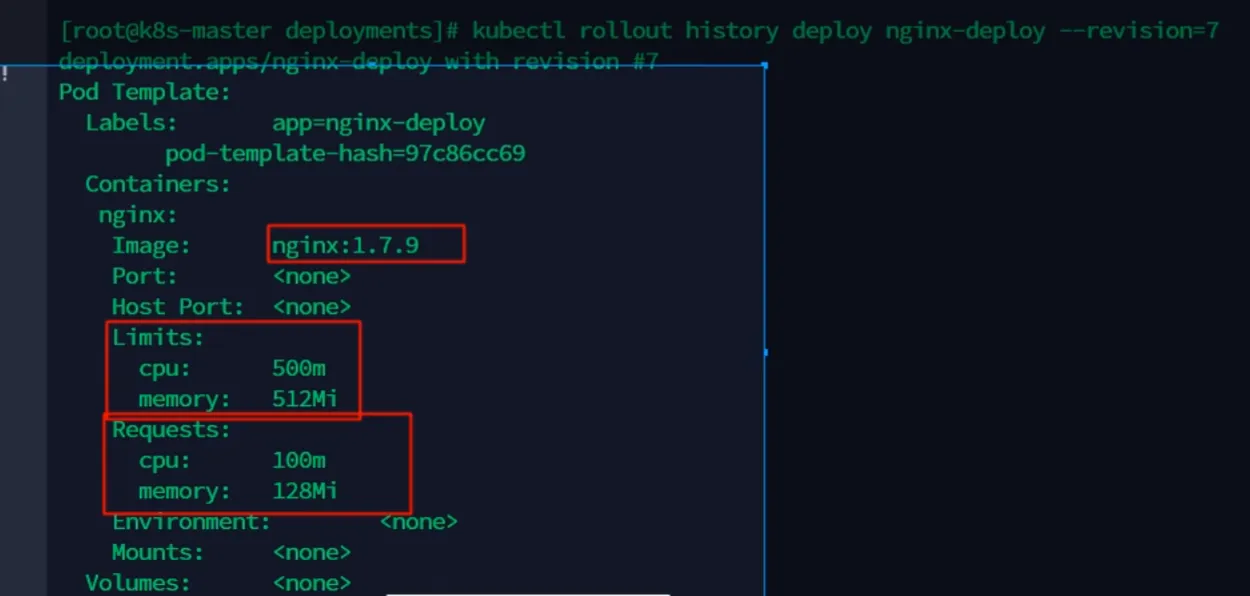Click the Requests heading in red box

171,430
